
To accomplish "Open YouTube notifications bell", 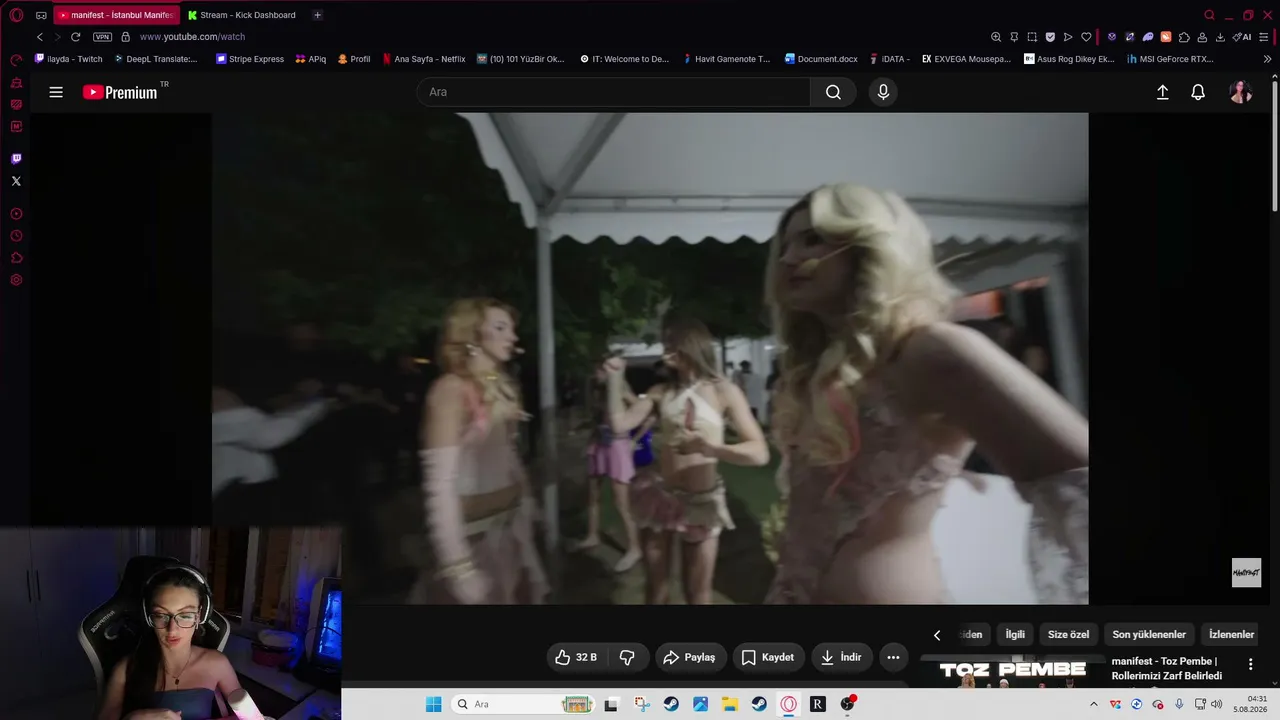I will pos(1198,92).
